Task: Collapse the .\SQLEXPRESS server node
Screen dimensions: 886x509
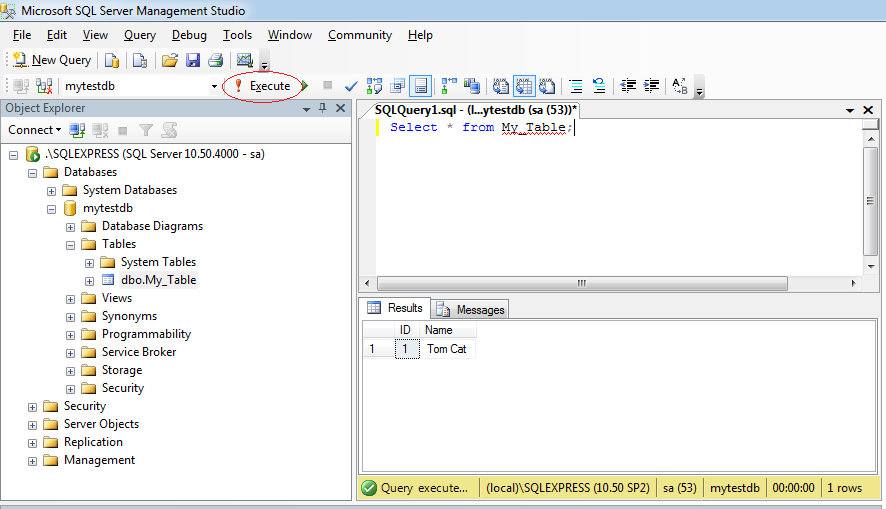Action: click(13, 155)
